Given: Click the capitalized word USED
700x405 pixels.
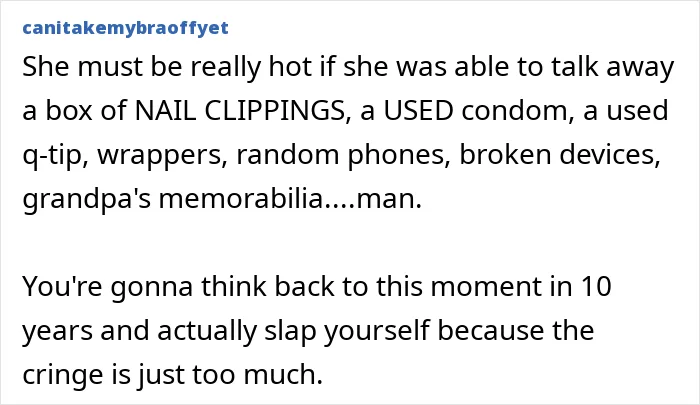Looking at the screenshot, I should tap(418, 110).
